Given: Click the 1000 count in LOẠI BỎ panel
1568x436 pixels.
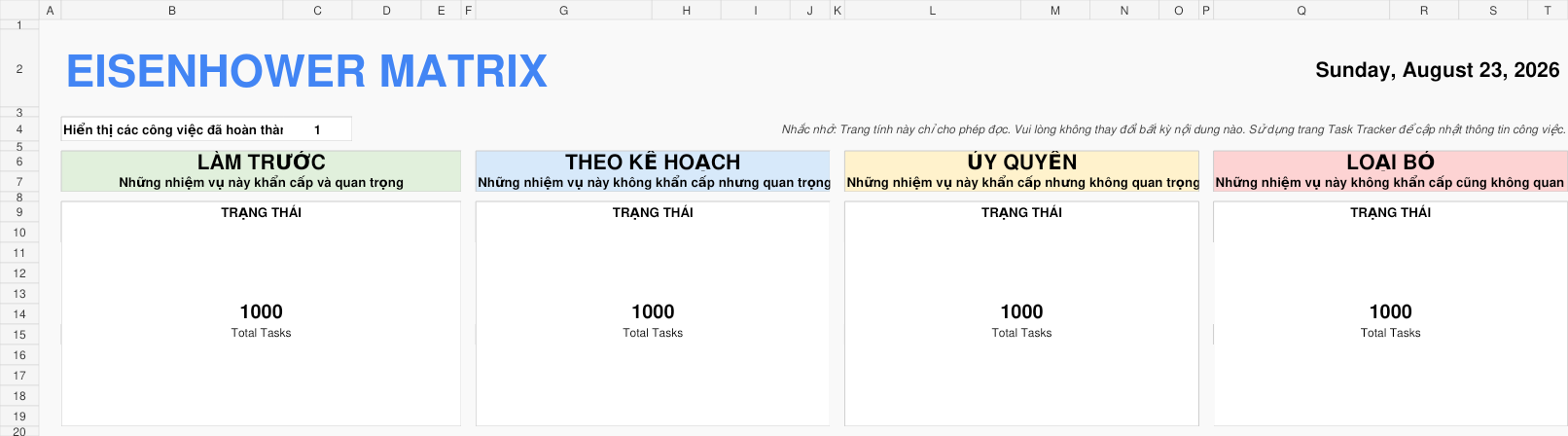Looking at the screenshot, I should tap(1390, 311).
